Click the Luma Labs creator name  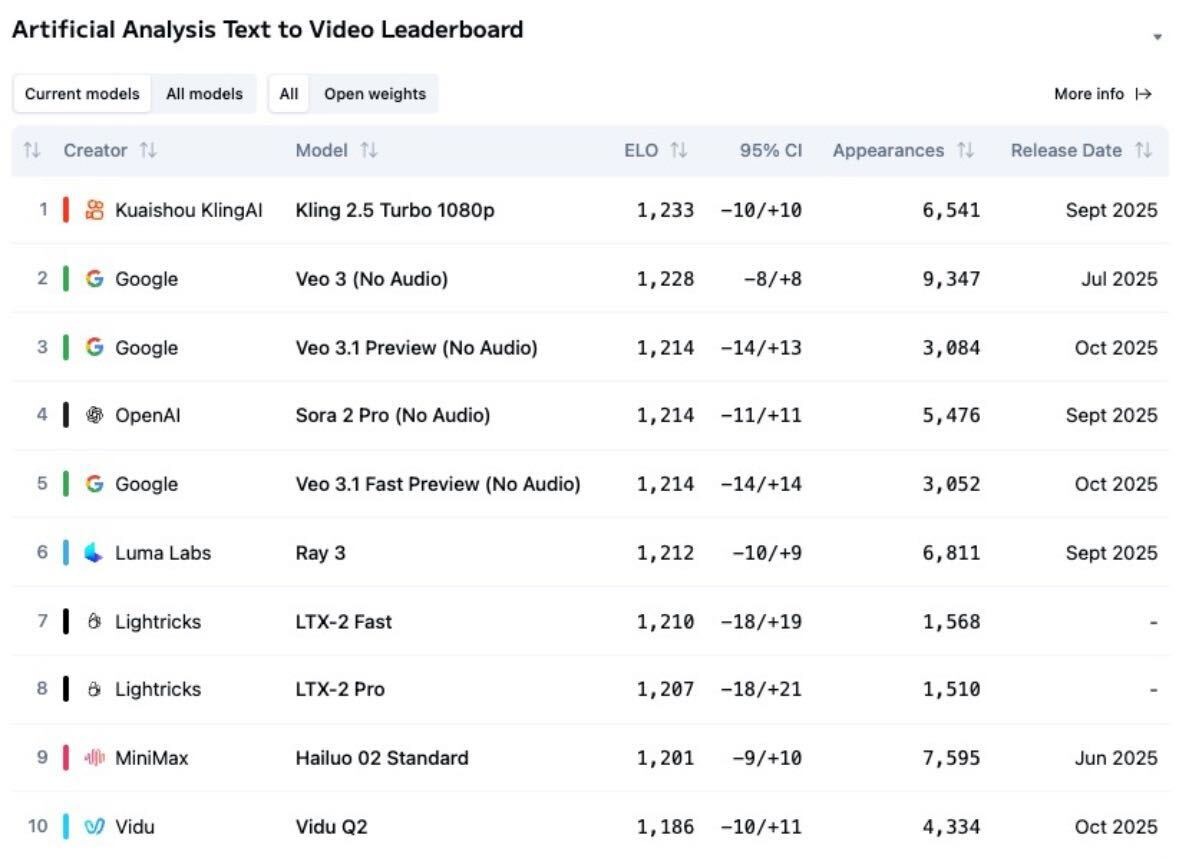(163, 553)
